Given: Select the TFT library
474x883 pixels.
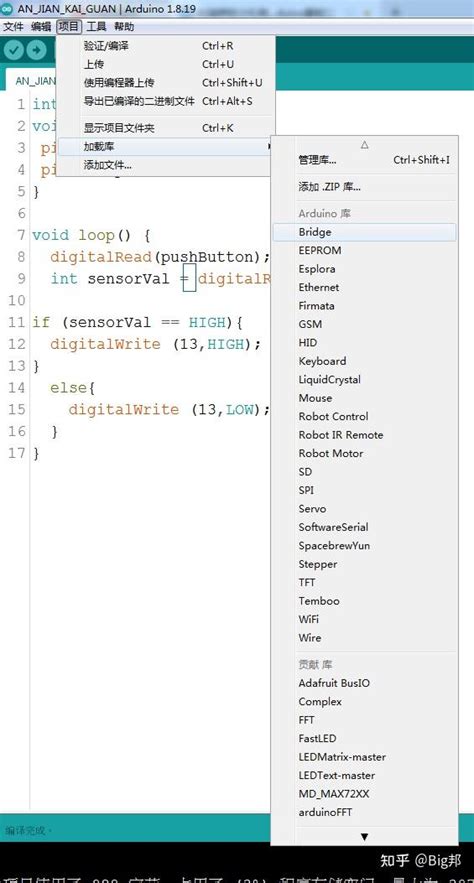Looking at the screenshot, I should point(364,582).
